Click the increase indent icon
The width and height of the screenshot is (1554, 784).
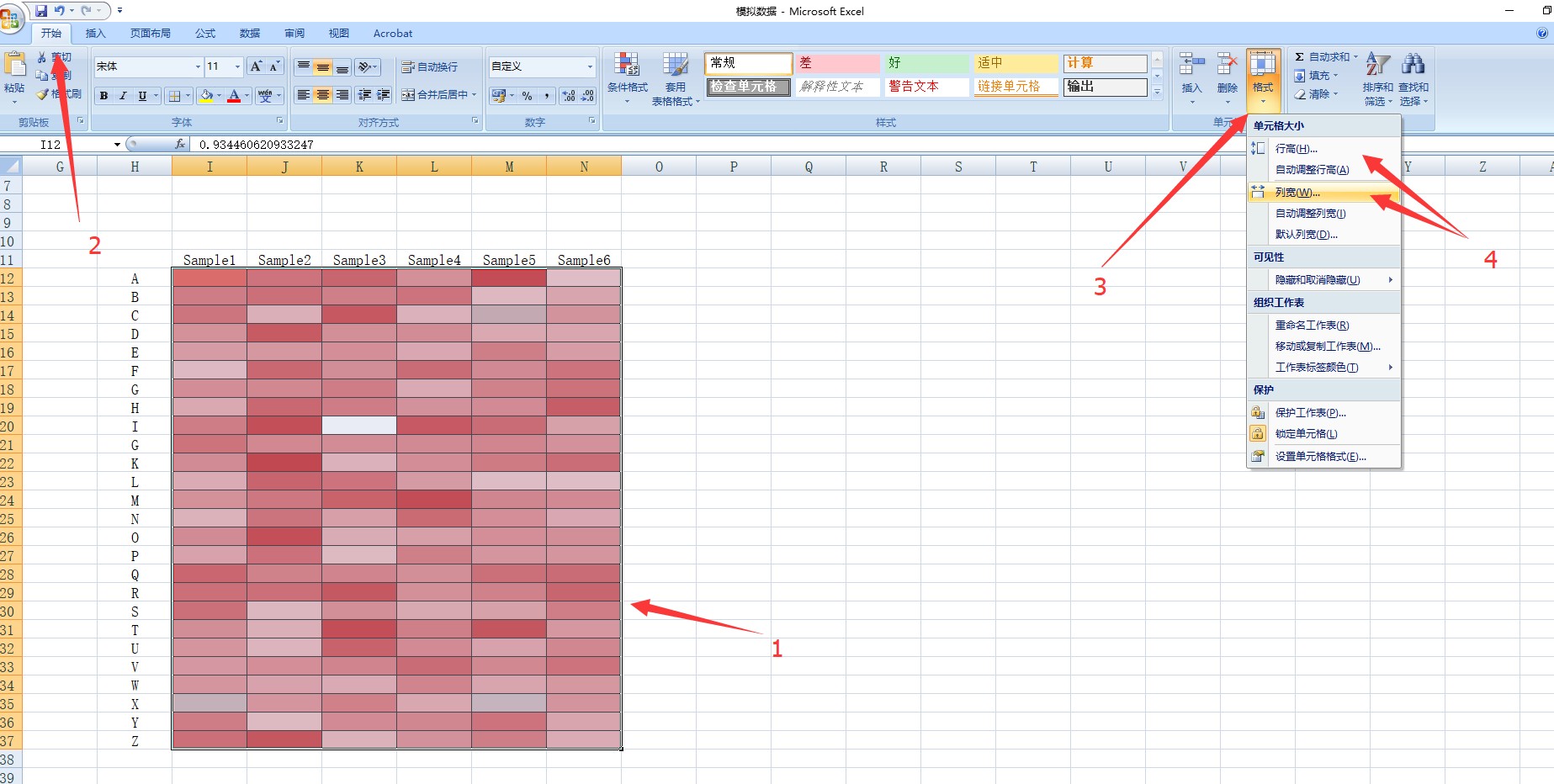point(384,95)
